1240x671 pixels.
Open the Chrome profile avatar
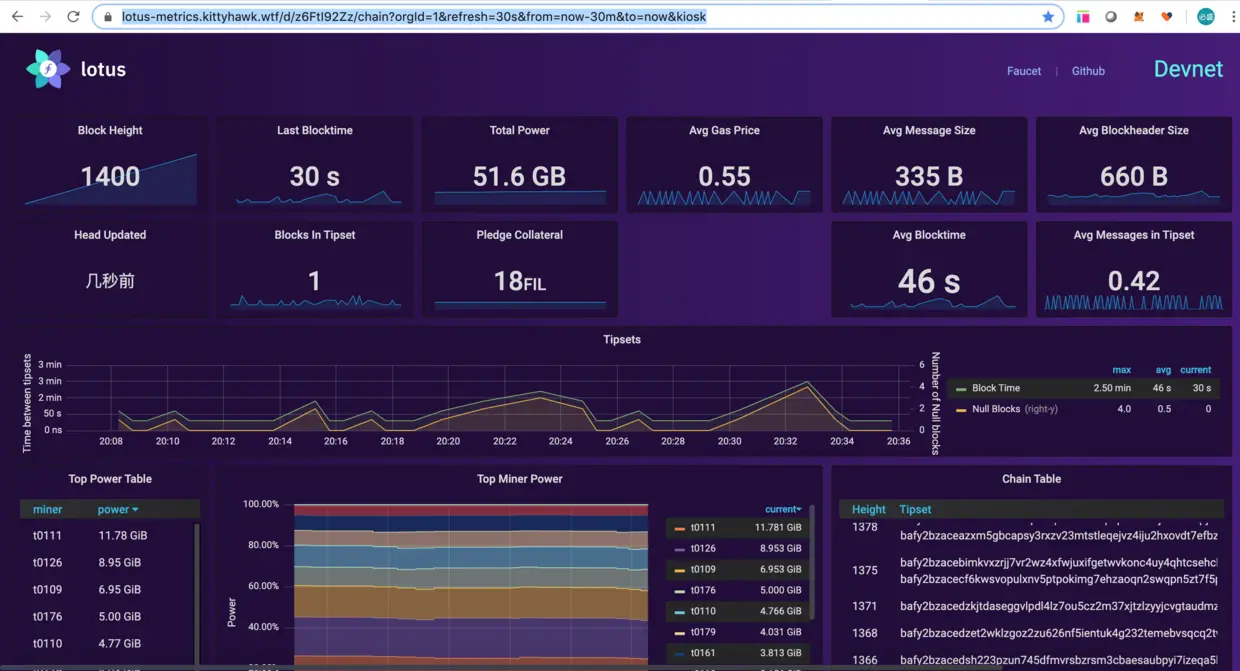click(x=1206, y=16)
